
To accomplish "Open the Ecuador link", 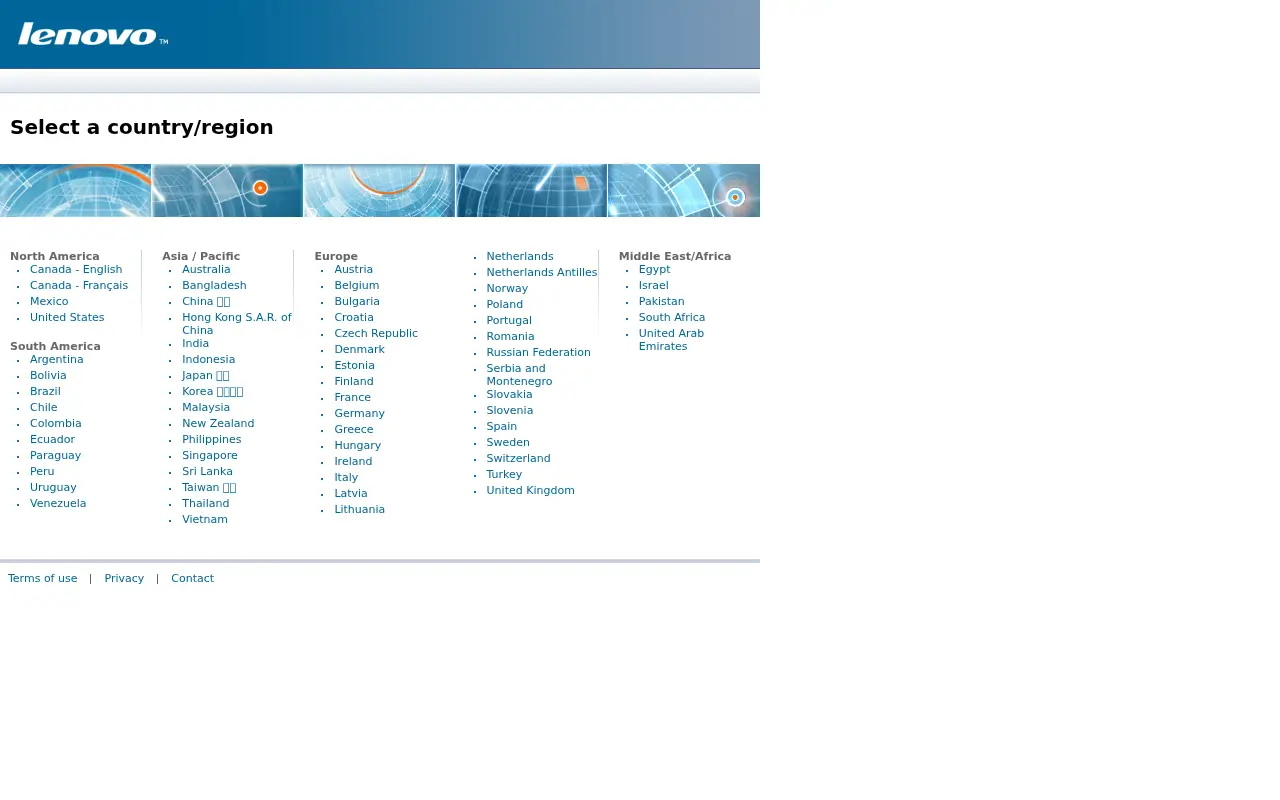I will 52,439.
